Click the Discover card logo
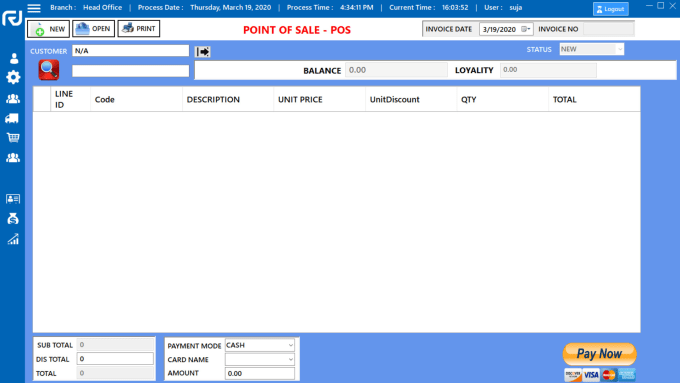The image size is (680, 383). (573, 375)
